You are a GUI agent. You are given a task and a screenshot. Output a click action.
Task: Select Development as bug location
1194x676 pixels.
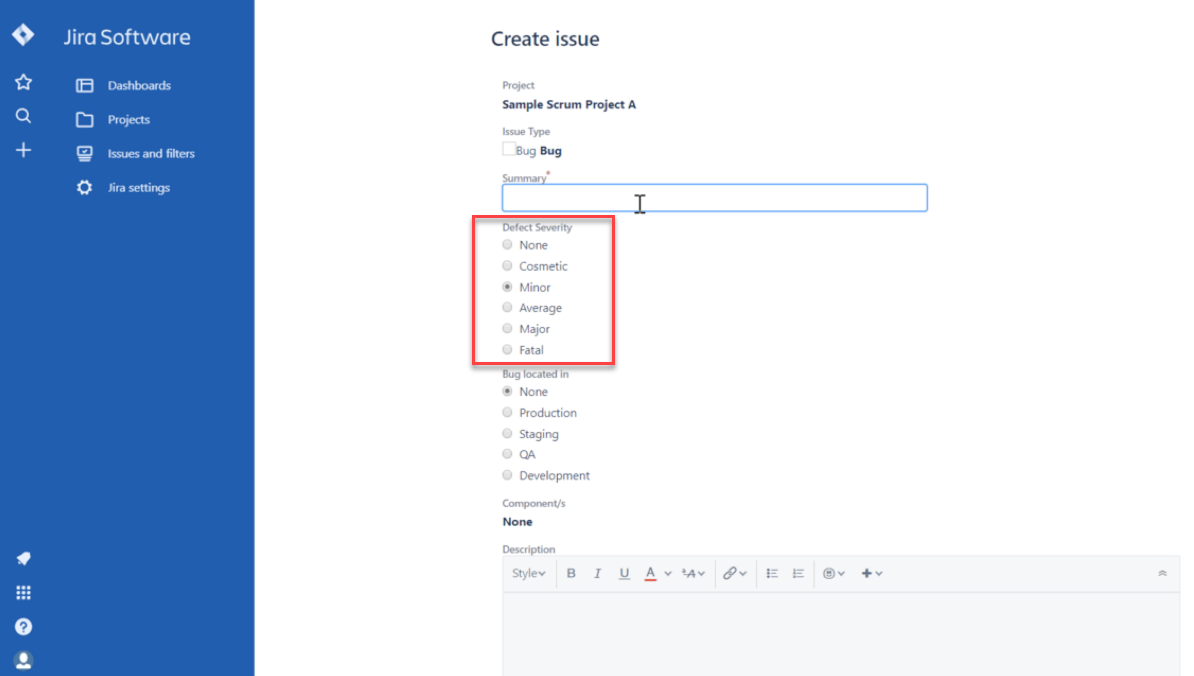507,475
